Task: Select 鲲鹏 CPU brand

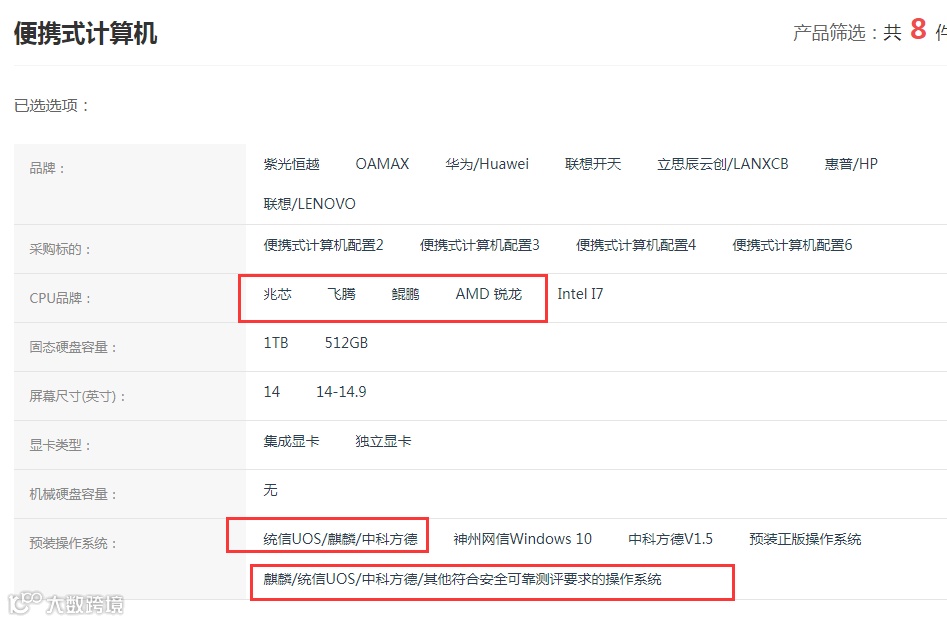Action: pos(405,294)
